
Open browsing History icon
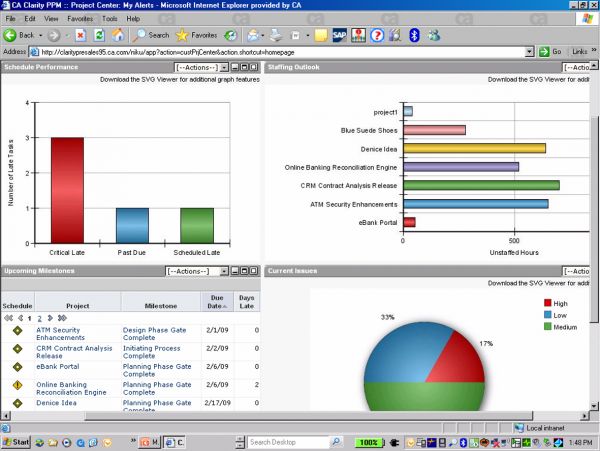[230, 36]
